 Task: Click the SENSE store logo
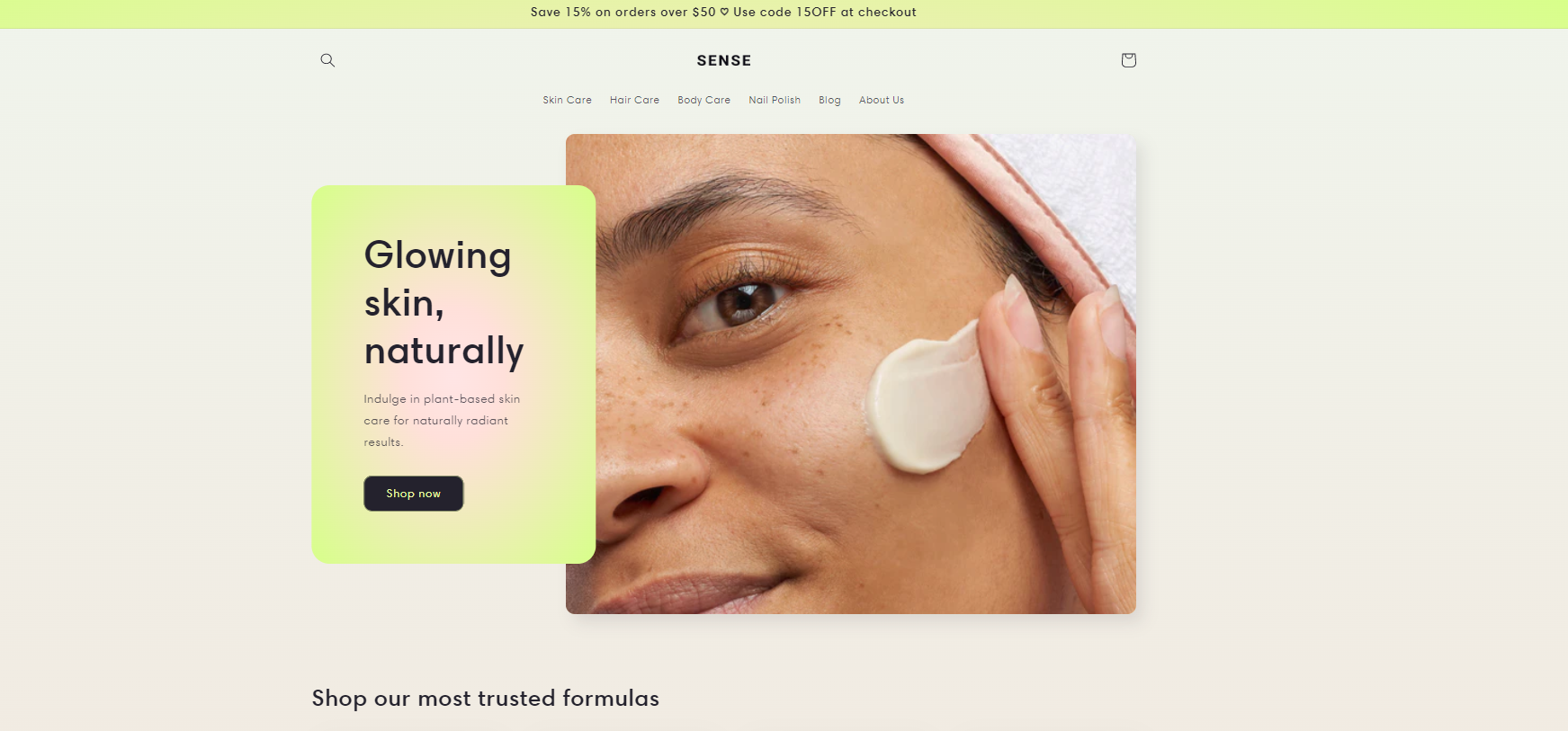pos(724,60)
